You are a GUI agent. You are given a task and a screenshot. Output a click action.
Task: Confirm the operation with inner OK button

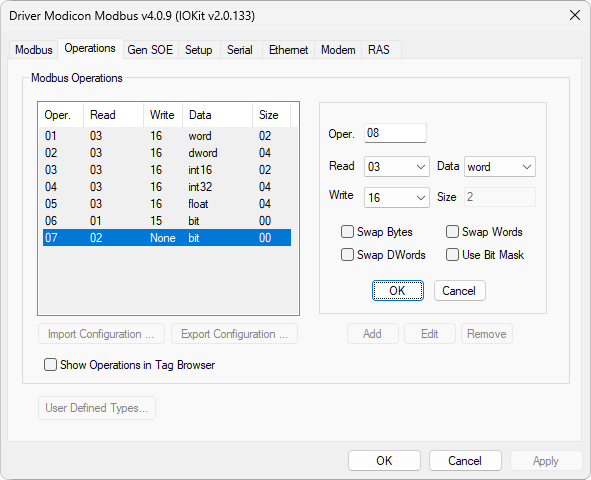point(398,290)
